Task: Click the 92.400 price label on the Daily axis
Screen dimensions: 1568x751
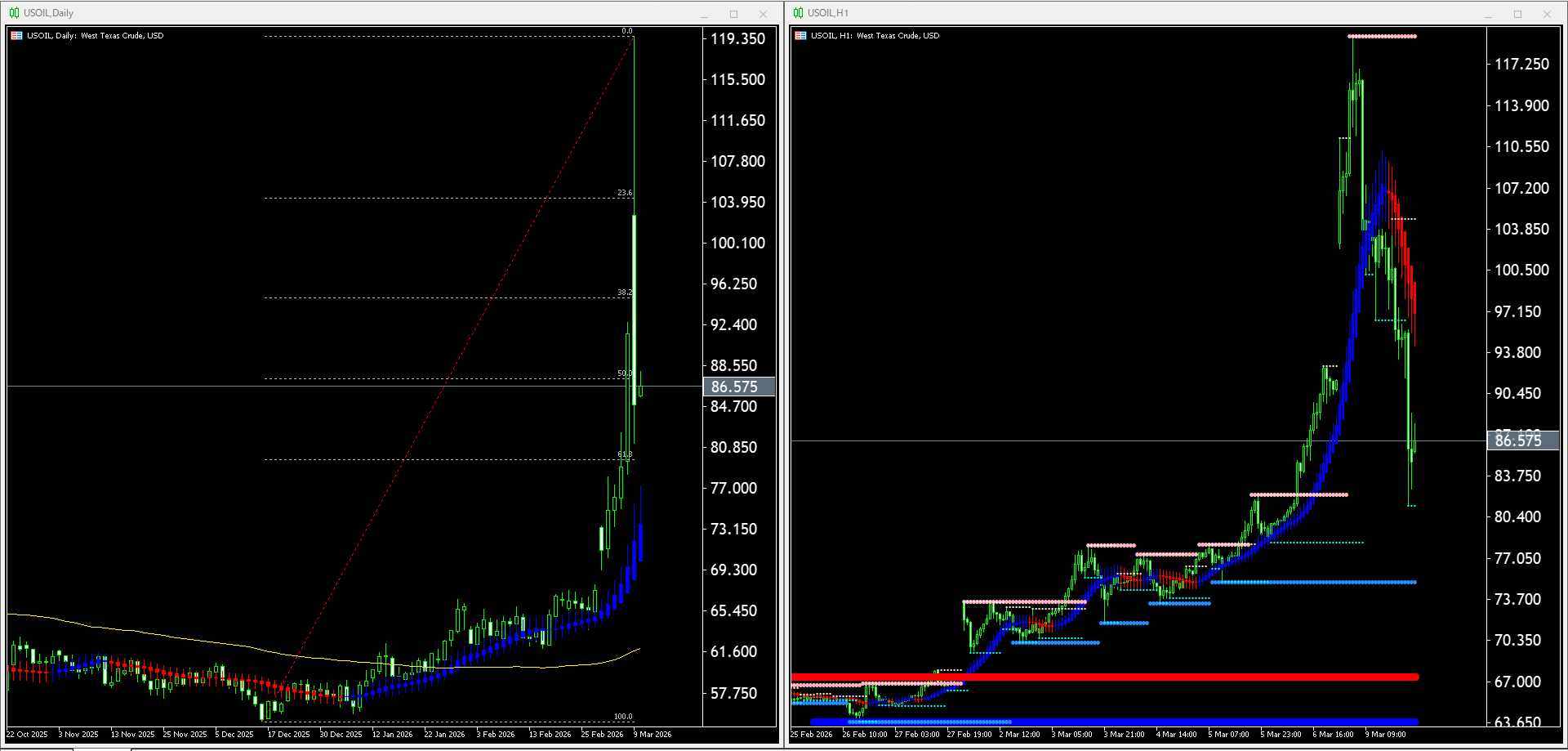Action: coord(733,324)
